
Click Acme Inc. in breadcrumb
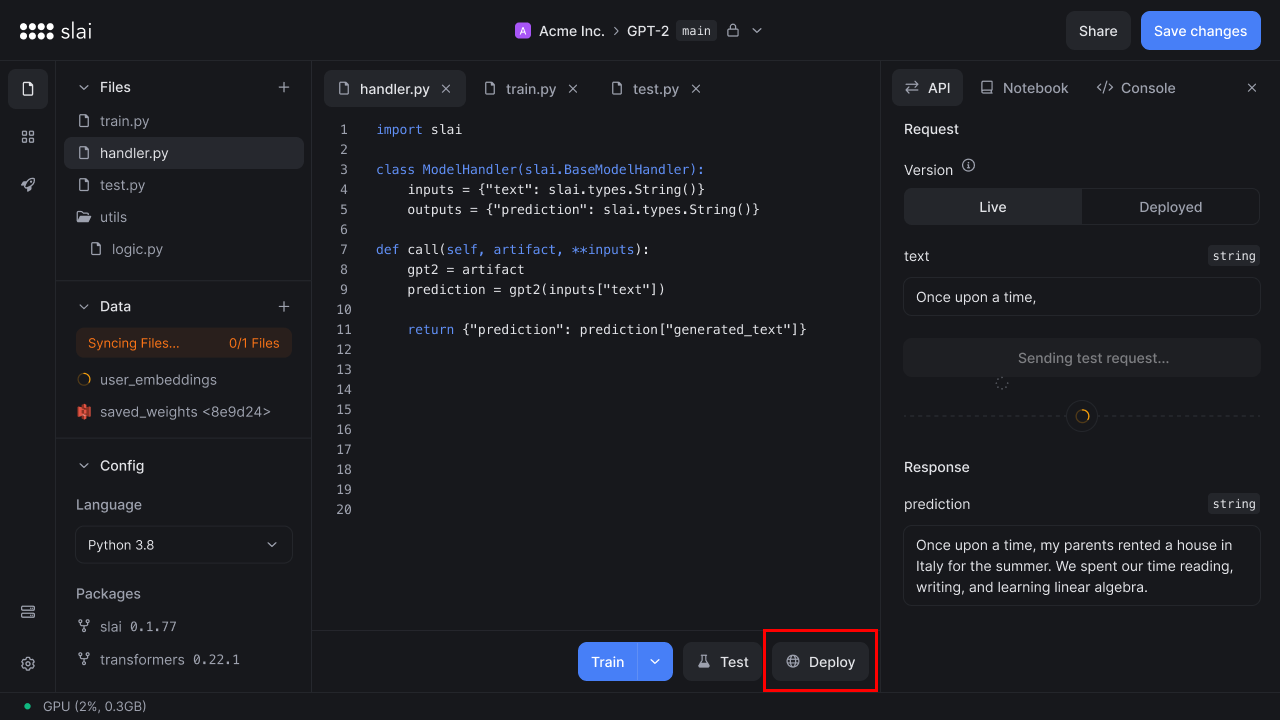(572, 31)
